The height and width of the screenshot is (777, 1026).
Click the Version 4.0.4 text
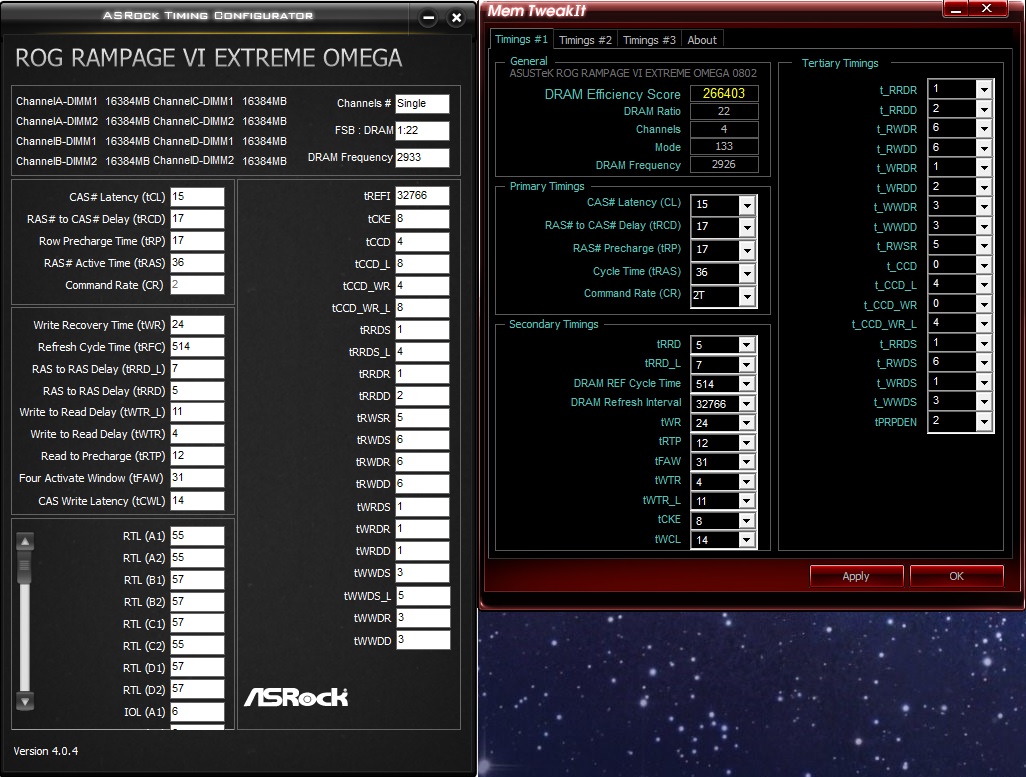(46, 751)
